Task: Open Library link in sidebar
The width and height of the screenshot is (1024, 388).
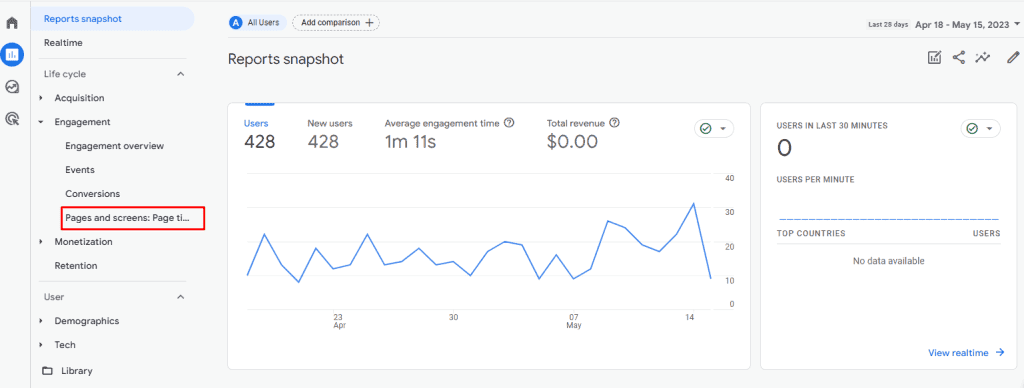Action: pyautogui.click(x=76, y=371)
